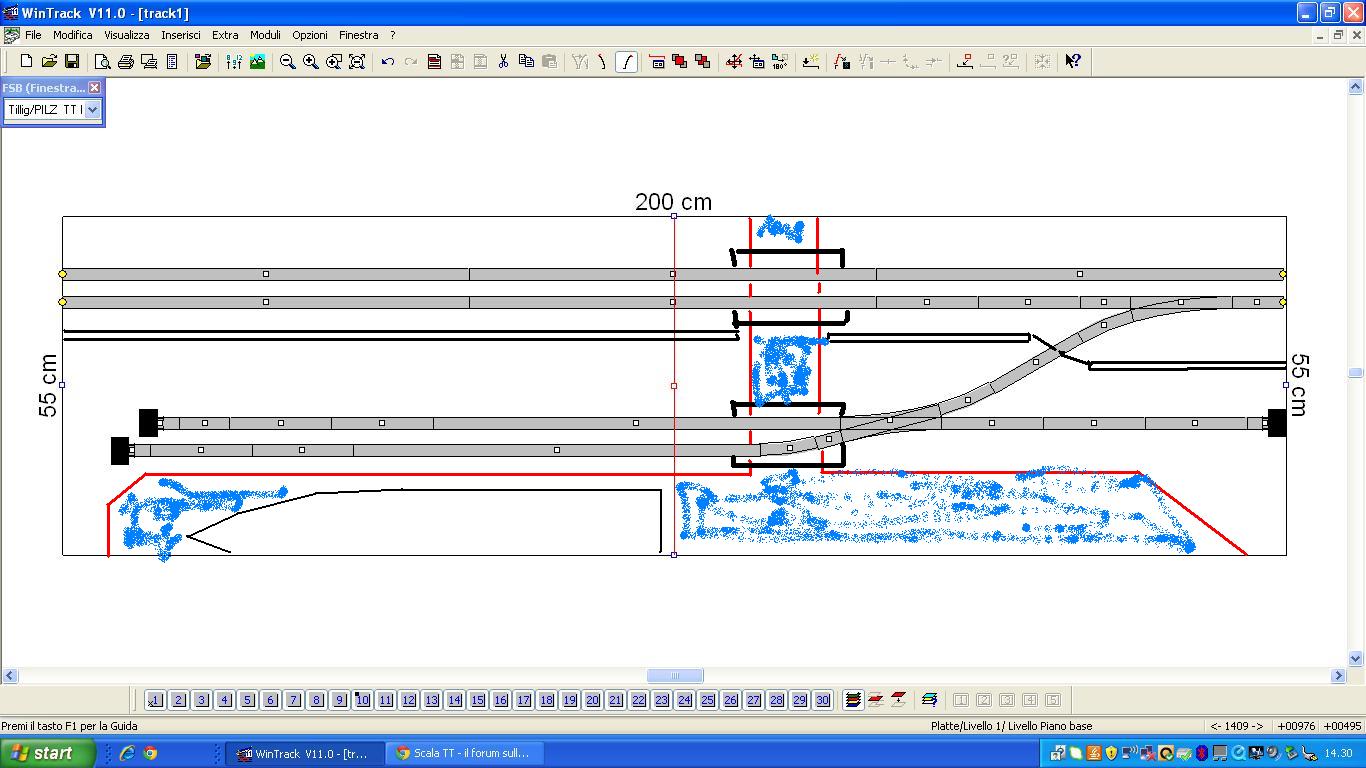Toggle layer 15 button
The height and width of the screenshot is (768, 1366).
pyautogui.click(x=477, y=700)
